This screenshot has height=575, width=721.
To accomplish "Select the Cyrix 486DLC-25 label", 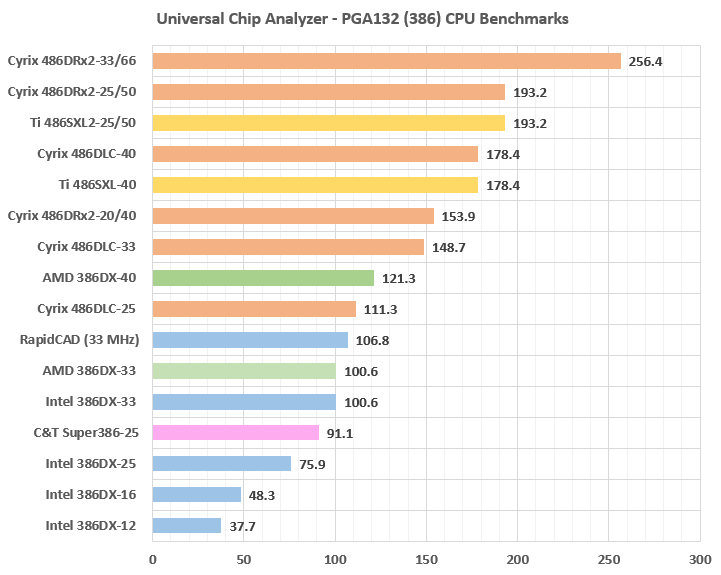I will (x=86, y=309).
